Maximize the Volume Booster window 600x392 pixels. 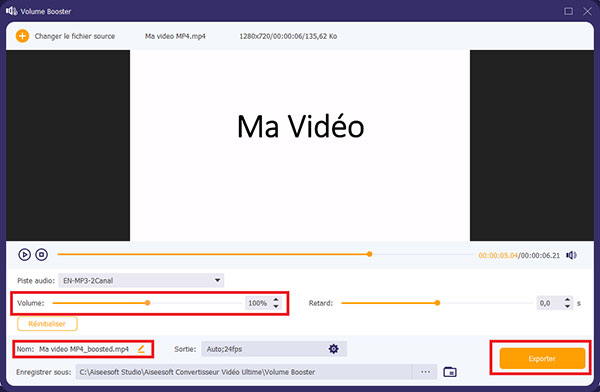coord(569,11)
